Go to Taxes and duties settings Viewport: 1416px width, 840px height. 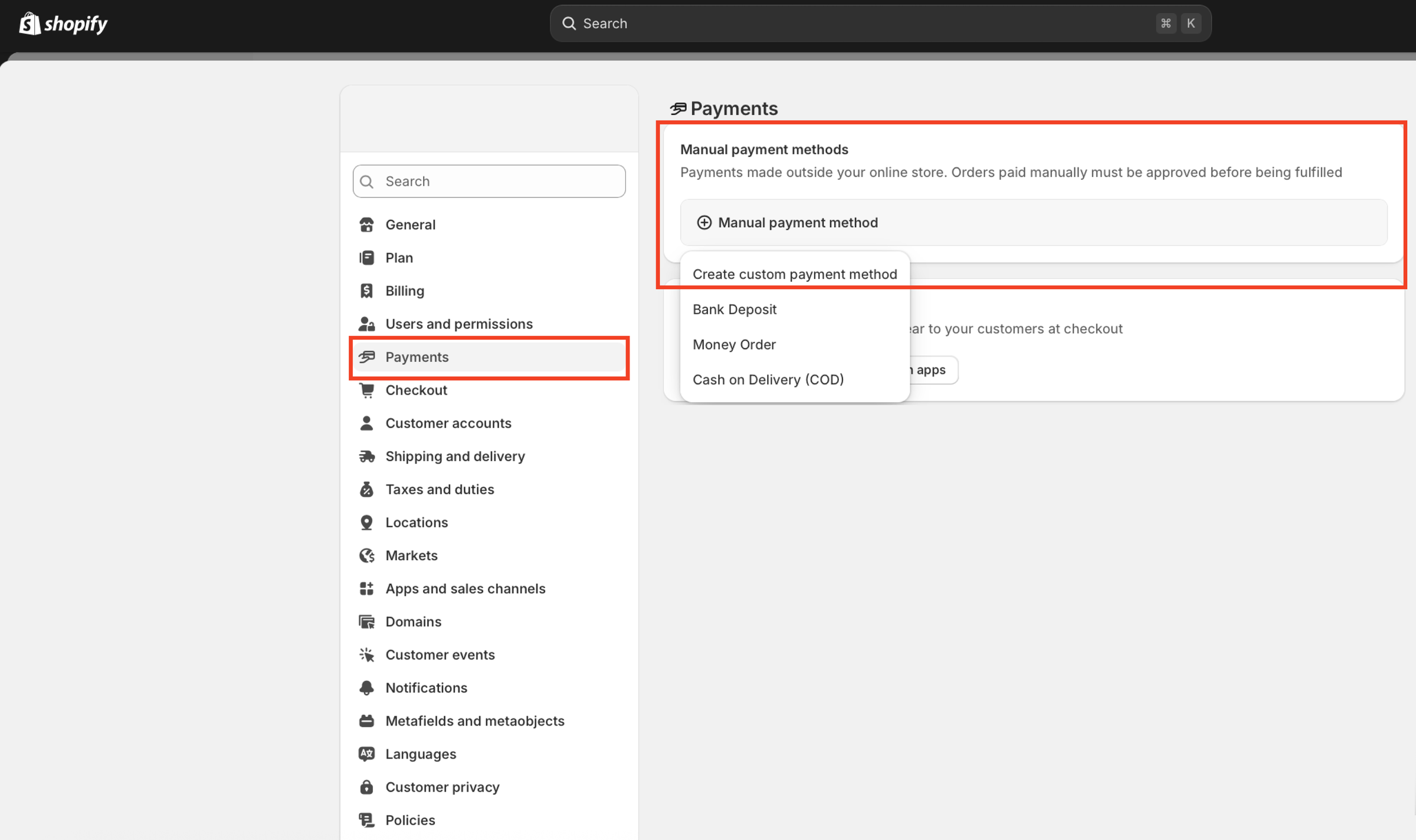(x=440, y=489)
